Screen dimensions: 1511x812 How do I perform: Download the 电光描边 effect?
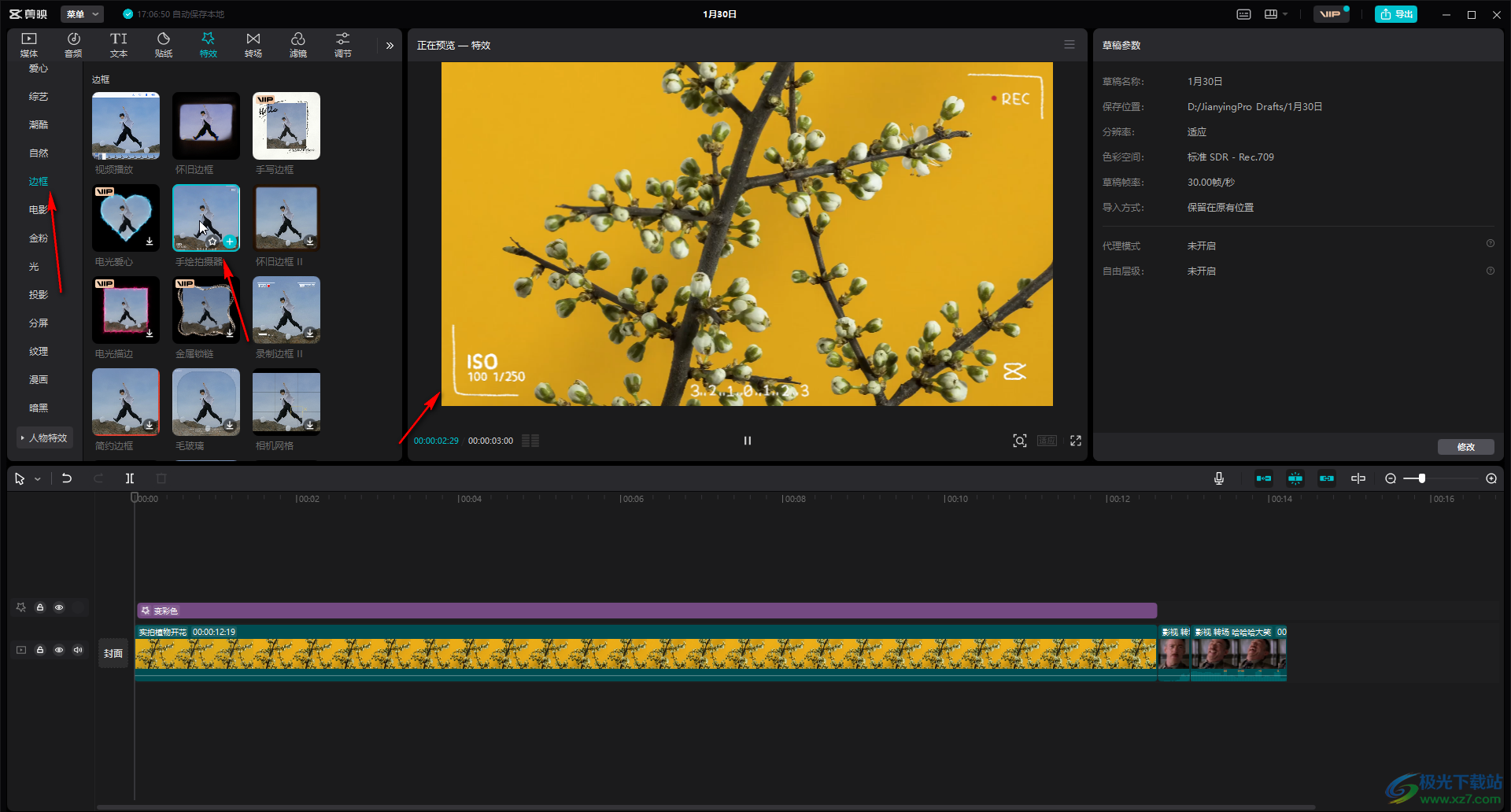(150, 334)
